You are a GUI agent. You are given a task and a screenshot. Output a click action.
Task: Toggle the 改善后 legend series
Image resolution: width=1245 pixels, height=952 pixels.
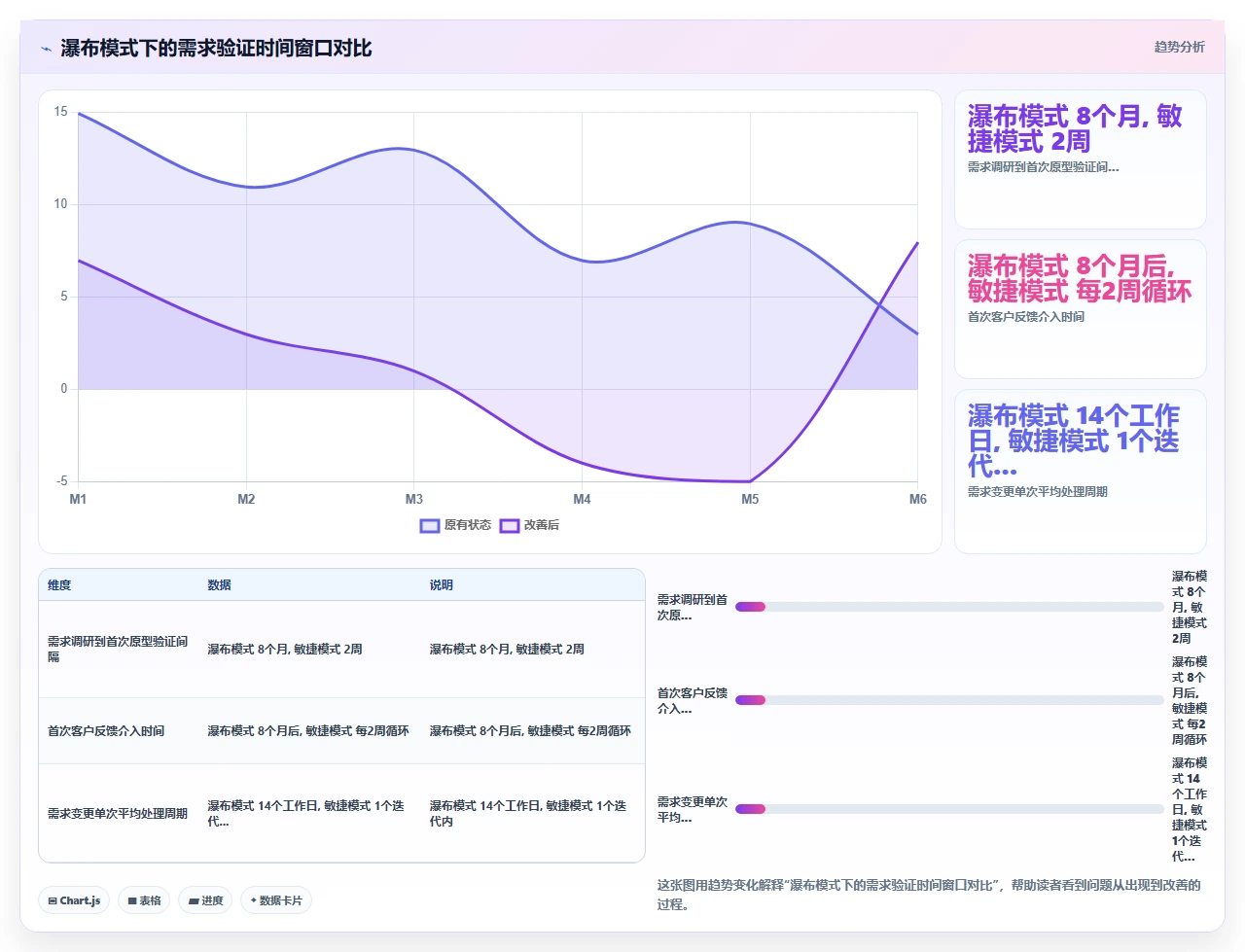(x=529, y=525)
